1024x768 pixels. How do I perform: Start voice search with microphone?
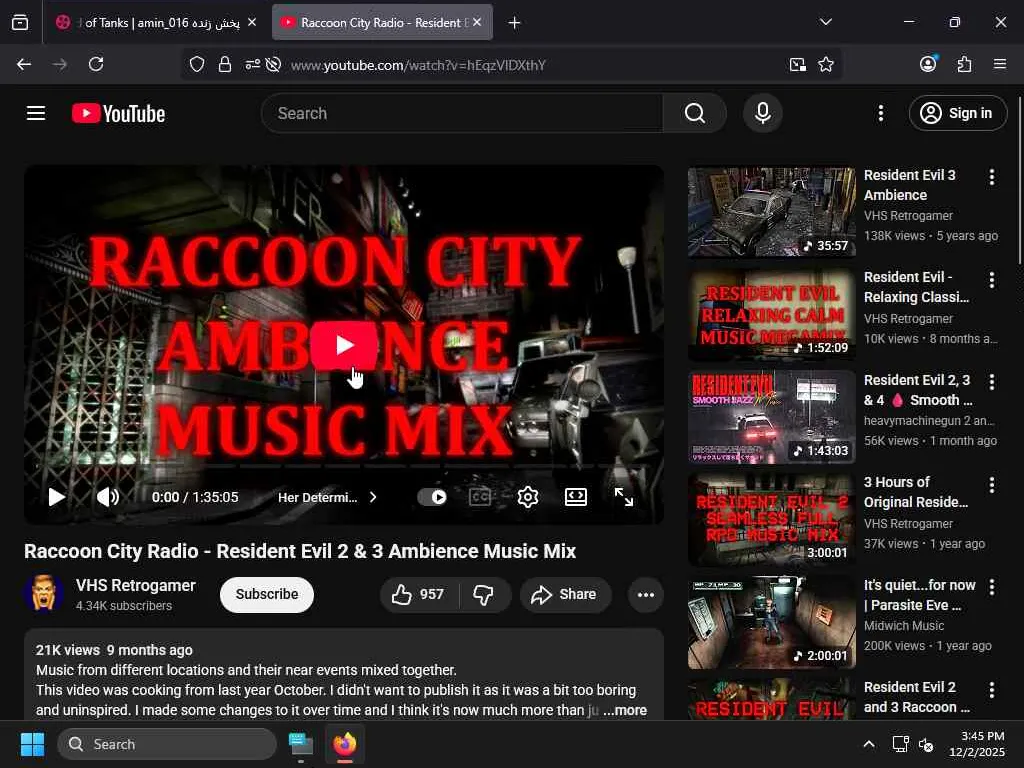pyautogui.click(x=762, y=113)
